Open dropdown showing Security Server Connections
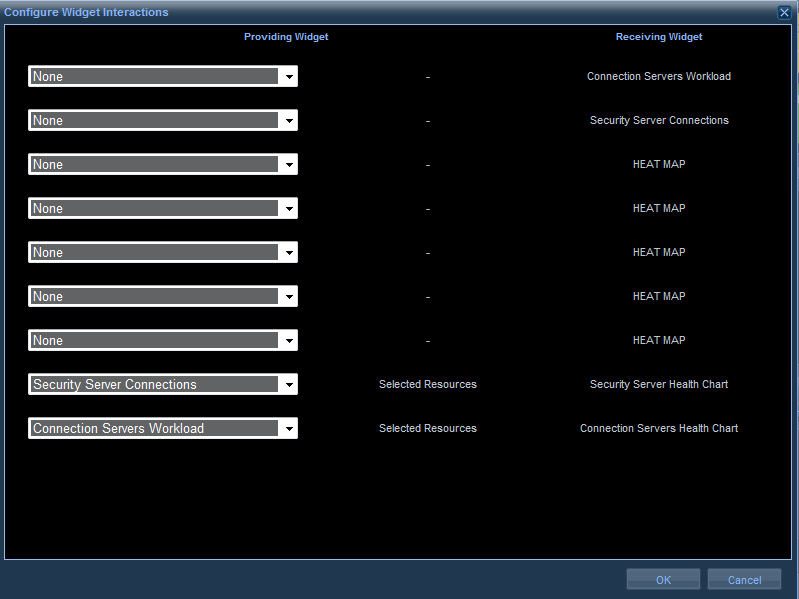 288,385
